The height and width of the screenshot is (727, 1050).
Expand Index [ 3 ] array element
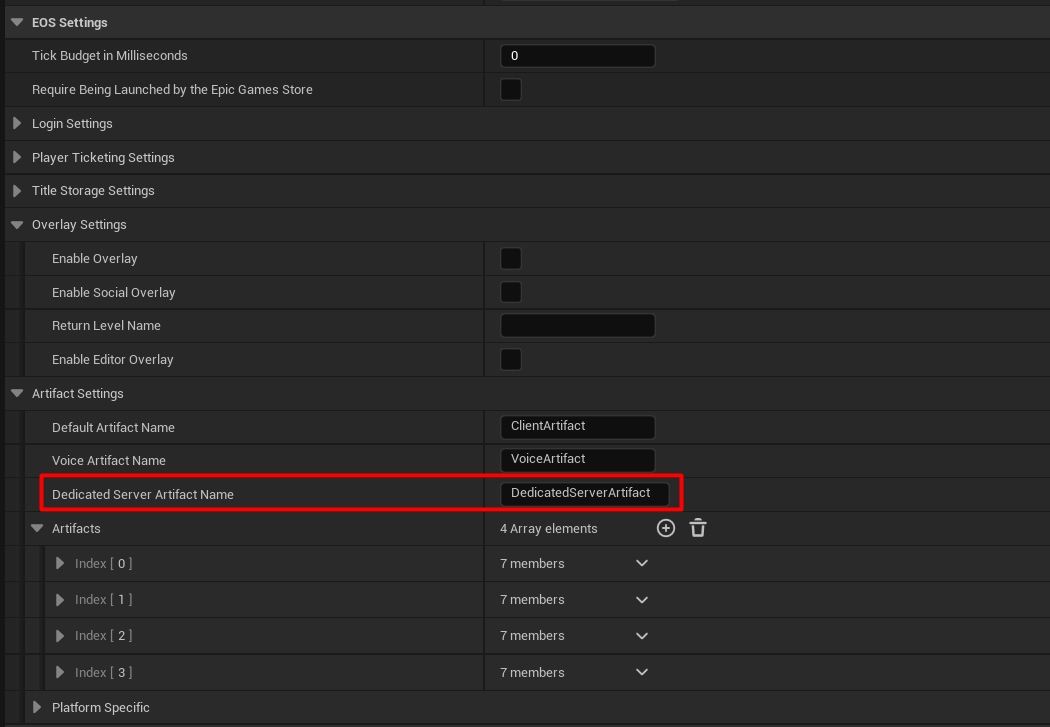pos(61,672)
